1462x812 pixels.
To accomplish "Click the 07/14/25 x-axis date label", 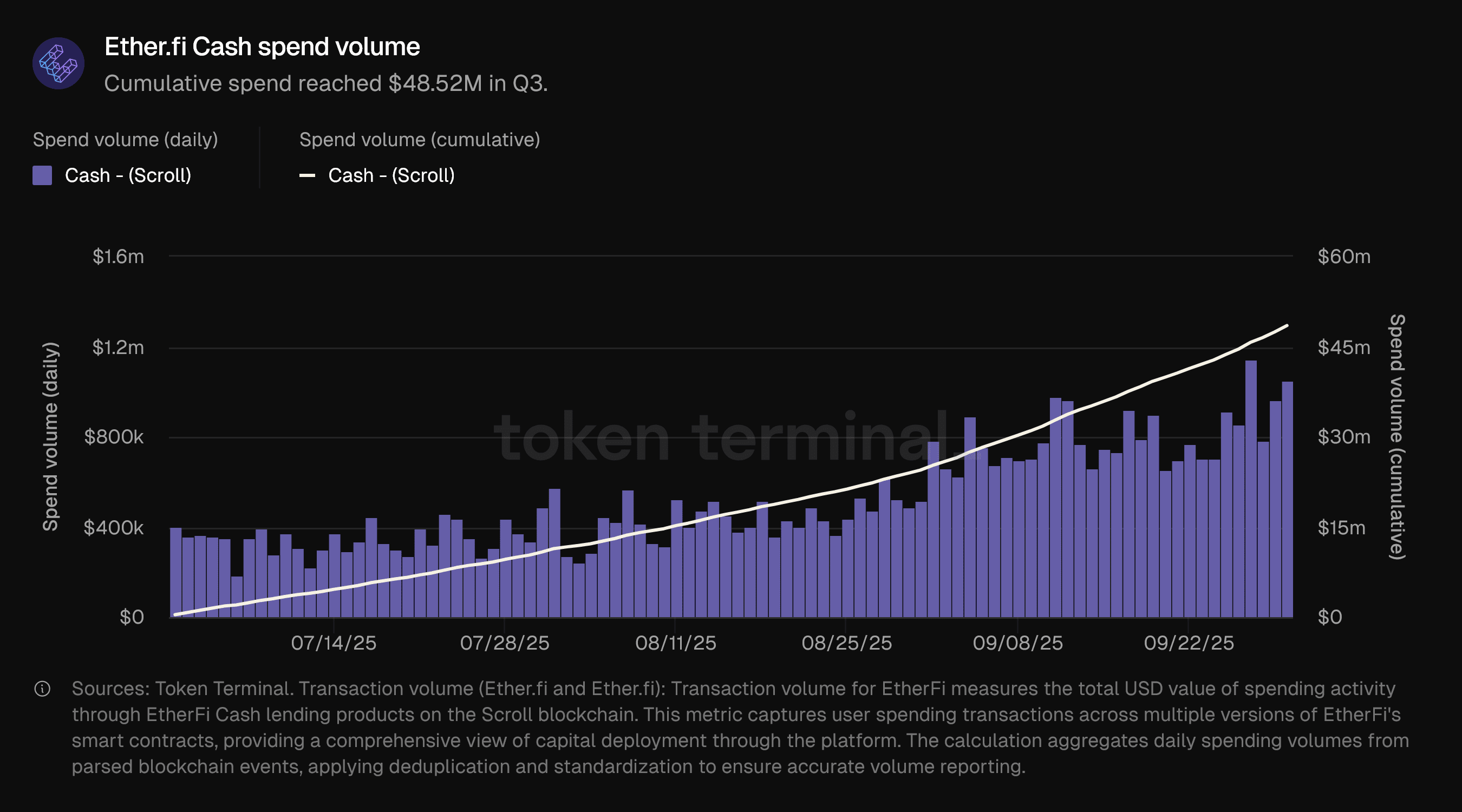I will pyautogui.click(x=333, y=643).
